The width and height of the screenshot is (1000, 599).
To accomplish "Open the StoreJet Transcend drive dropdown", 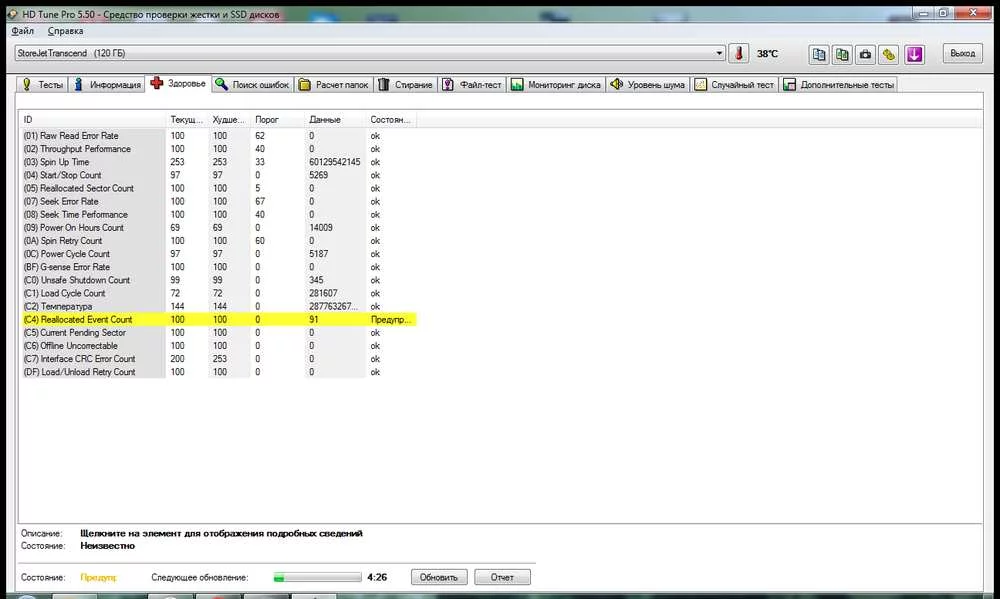I will 370,53.
